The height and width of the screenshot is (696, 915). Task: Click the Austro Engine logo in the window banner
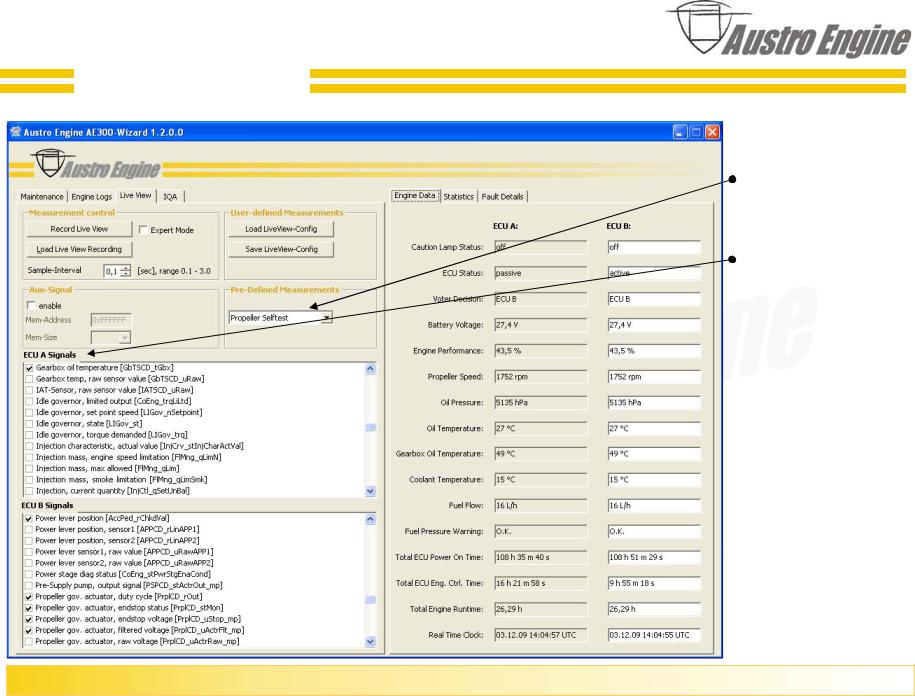[x=96, y=164]
